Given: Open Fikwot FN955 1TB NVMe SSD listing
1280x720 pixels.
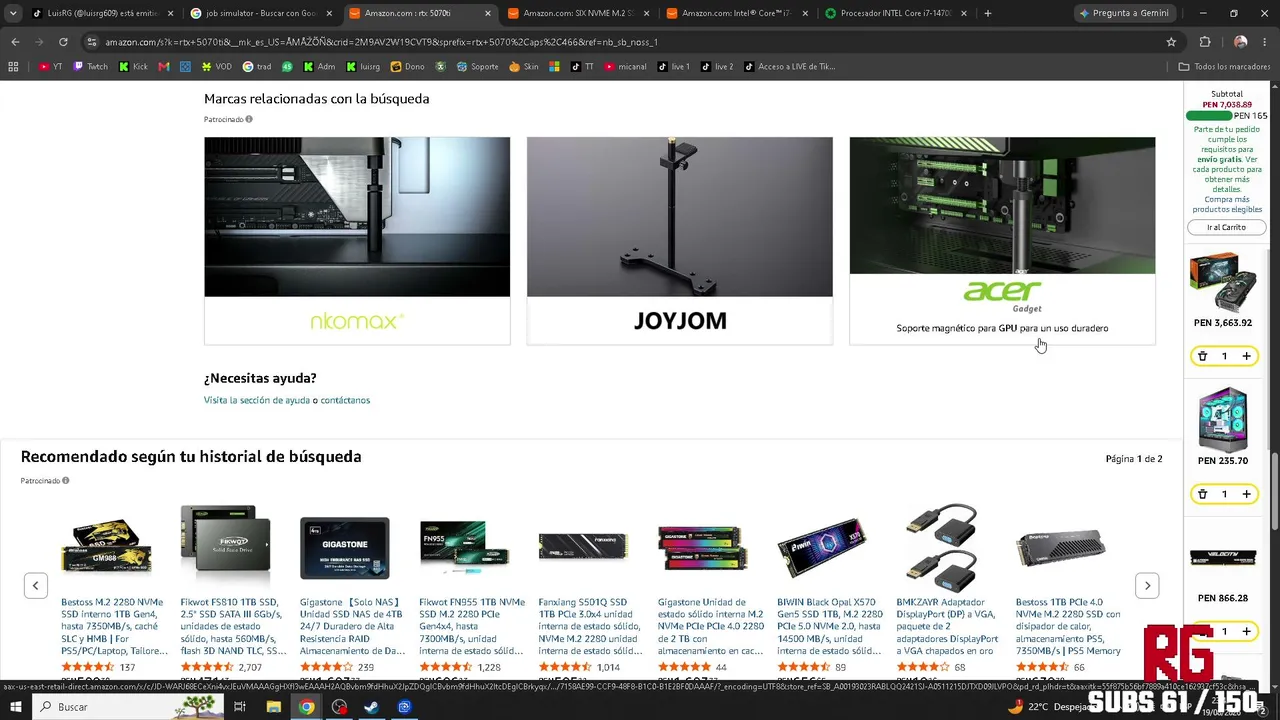Looking at the screenshot, I should pyautogui.click(x=472, y=626).
